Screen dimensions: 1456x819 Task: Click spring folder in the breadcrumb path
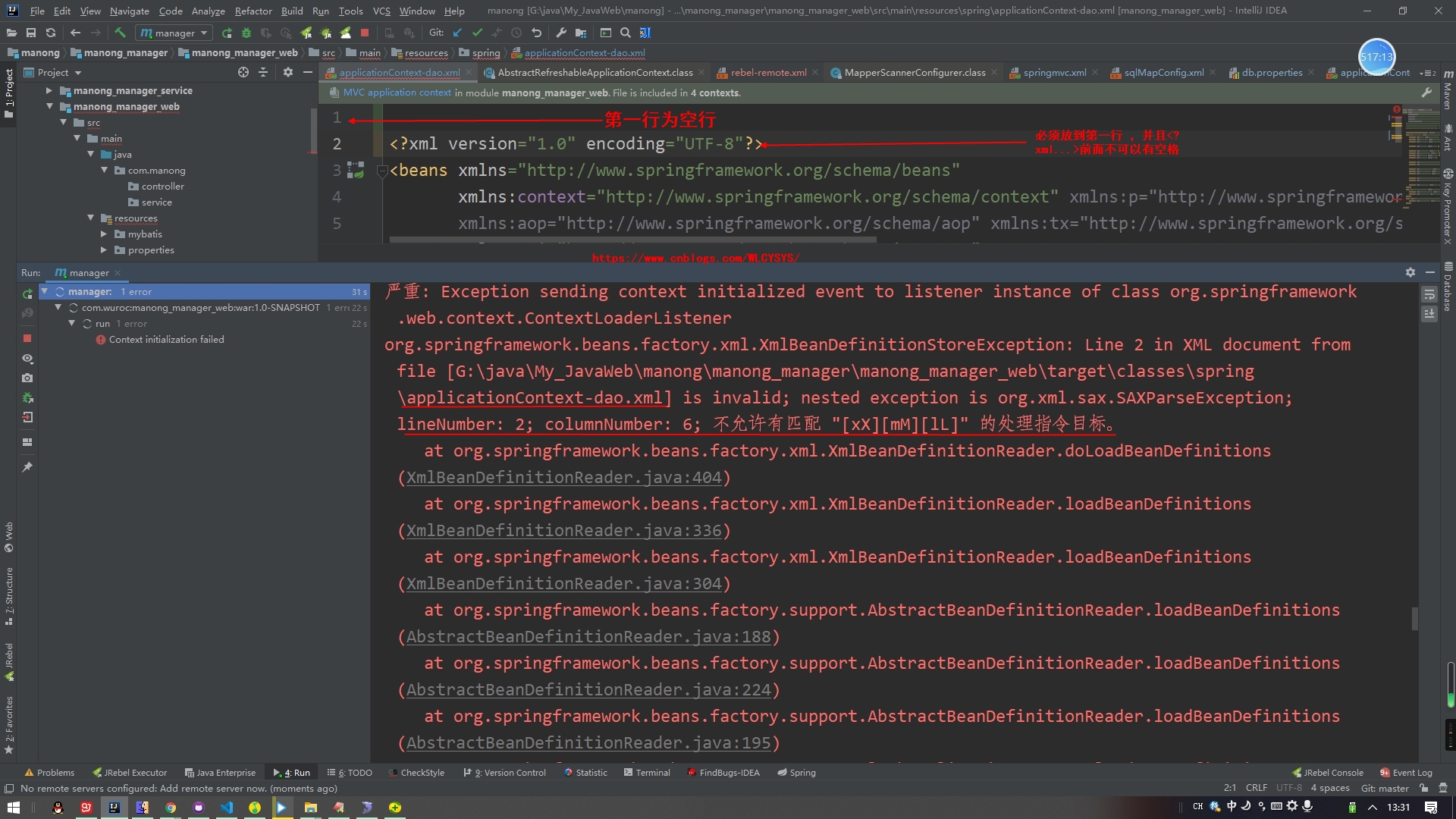[479, 52]
